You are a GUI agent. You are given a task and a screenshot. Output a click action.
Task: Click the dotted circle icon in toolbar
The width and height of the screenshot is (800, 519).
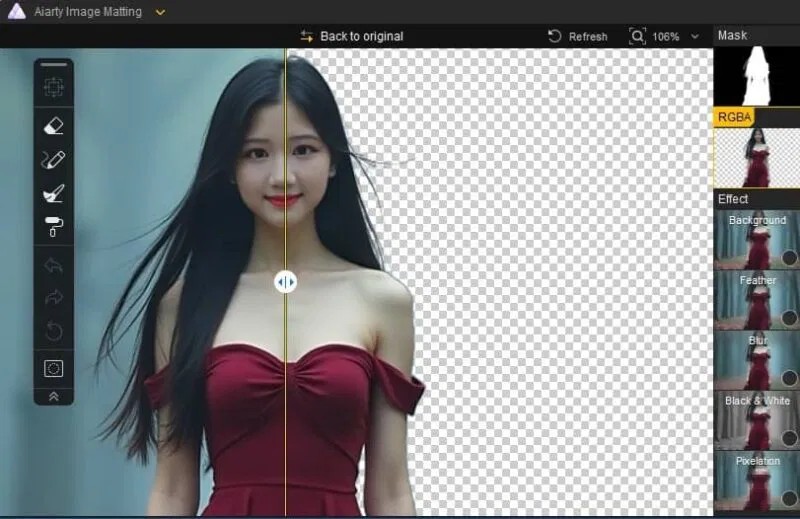tap(54, 368)
